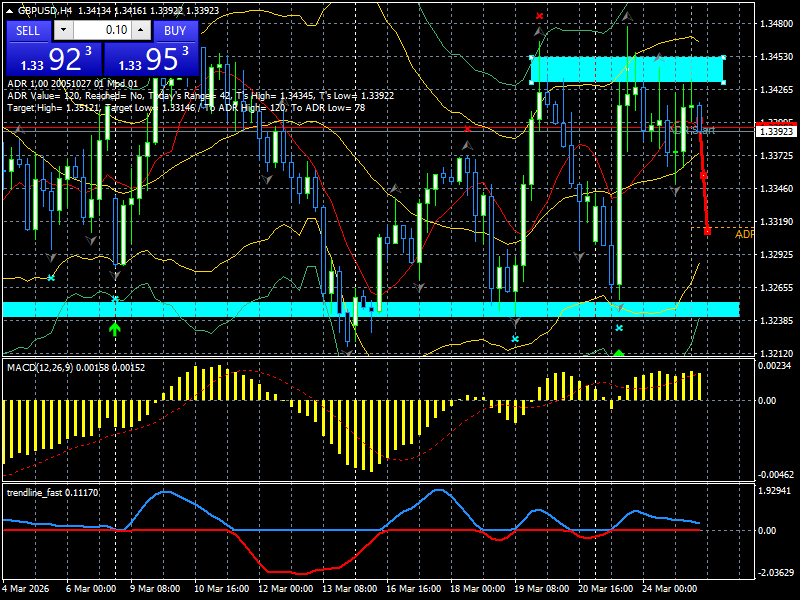
Task: Click the 4 Mar 2026 date label
Action: [26, 589]
